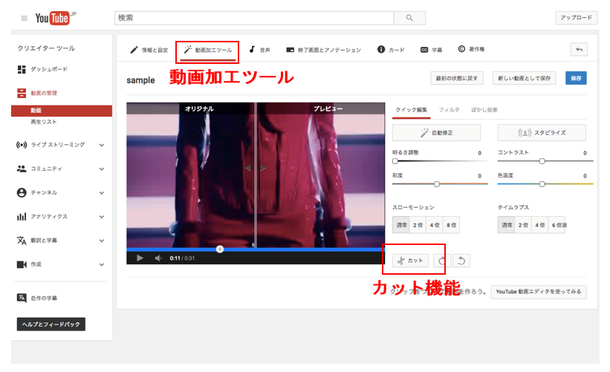Select timelapse 通常 normal speed
This screenshot has height=372, width=610.
tap(507, 225)
